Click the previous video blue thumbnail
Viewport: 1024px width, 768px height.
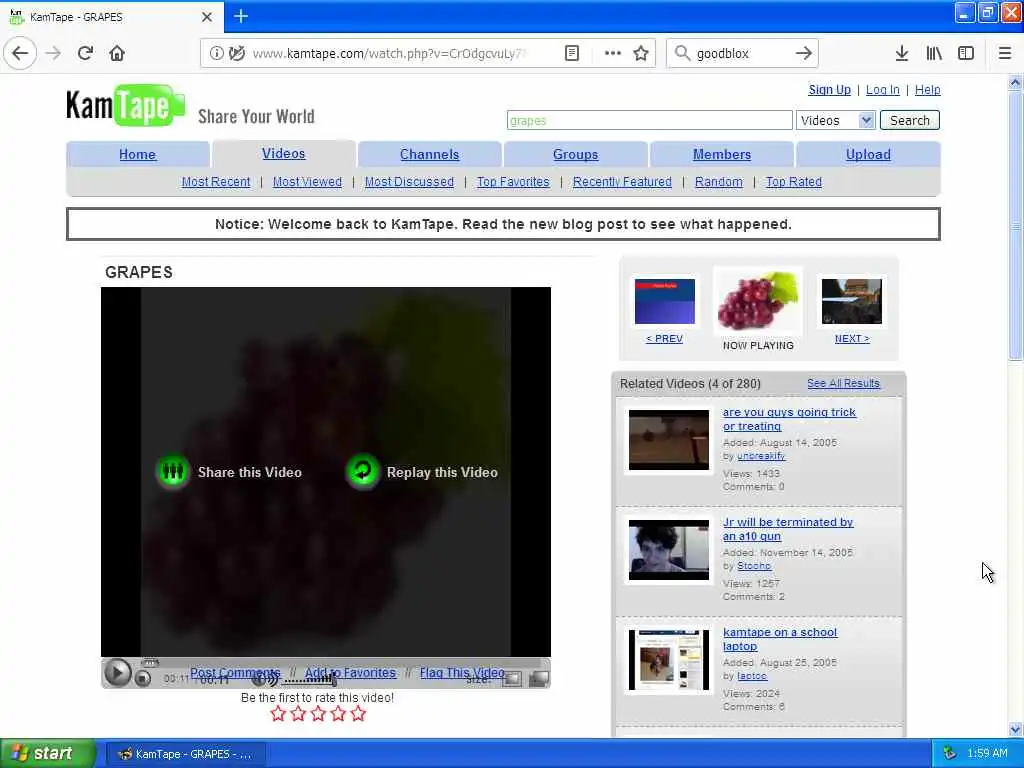coord(665,301)
